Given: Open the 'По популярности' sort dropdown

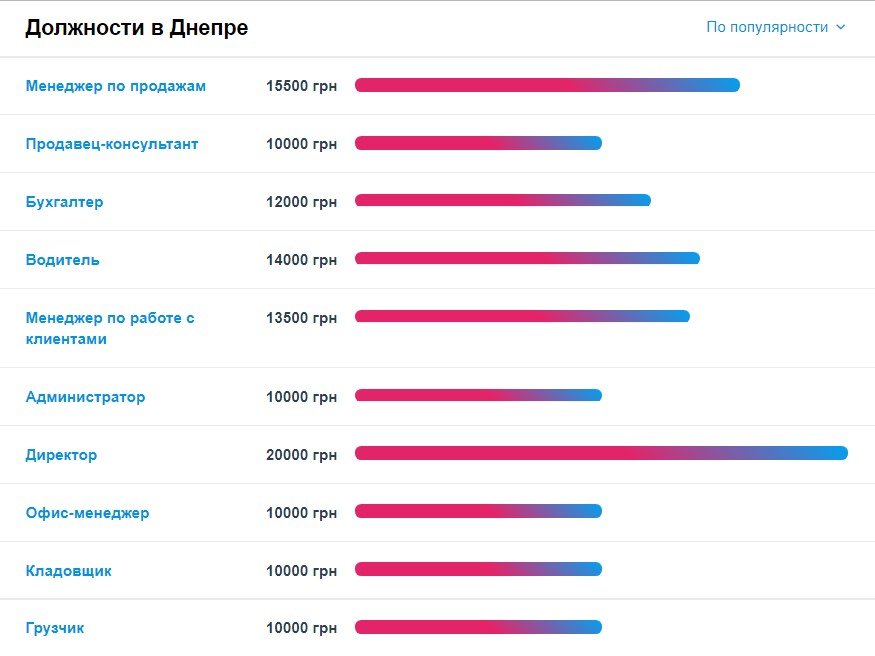Looking at the screenshot, I should click(x=767, y=27).
